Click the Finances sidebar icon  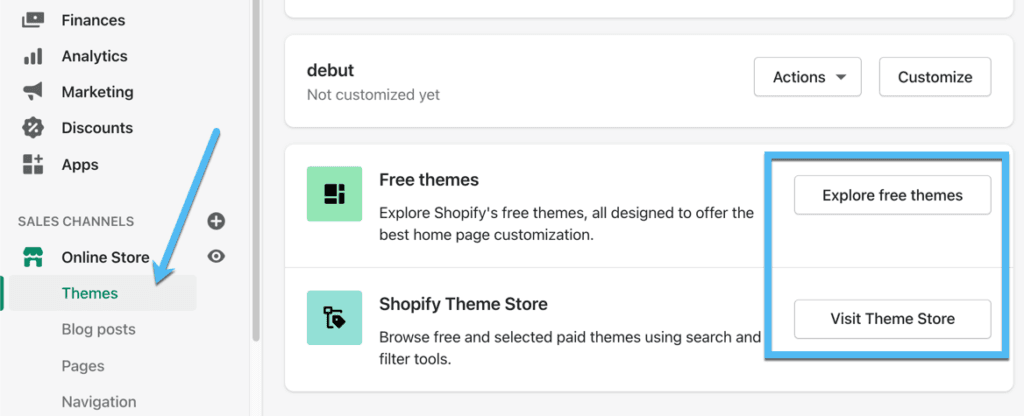pyautogui.click(x=33, y=20)
